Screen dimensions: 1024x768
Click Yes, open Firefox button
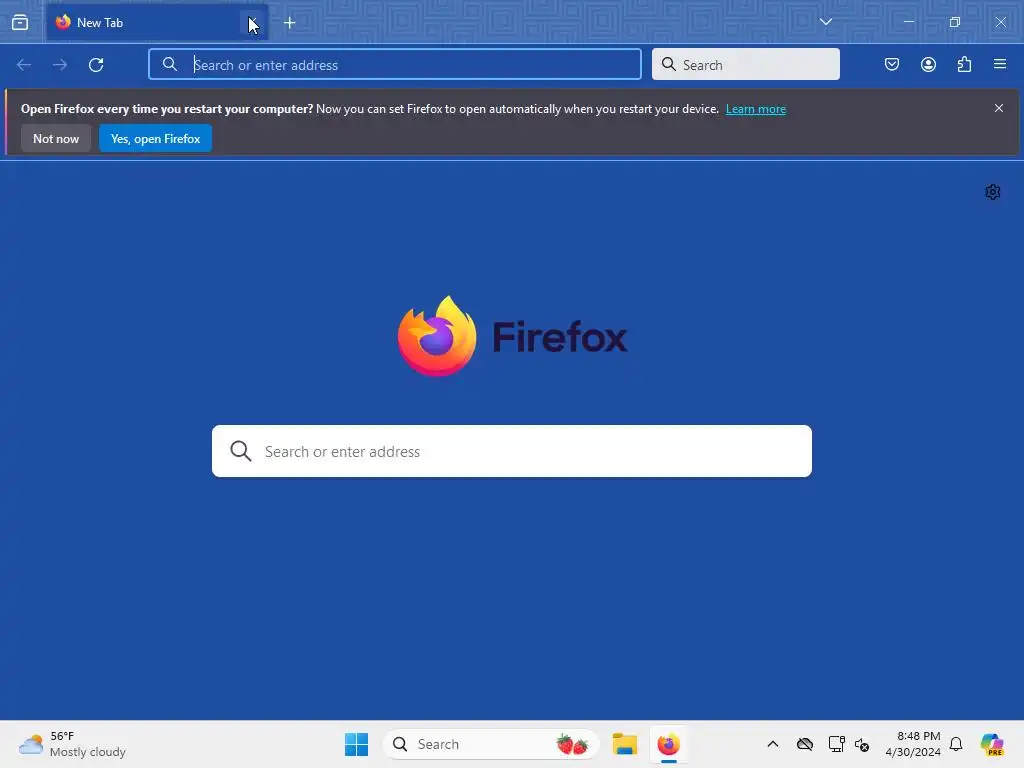pos(155,138)
